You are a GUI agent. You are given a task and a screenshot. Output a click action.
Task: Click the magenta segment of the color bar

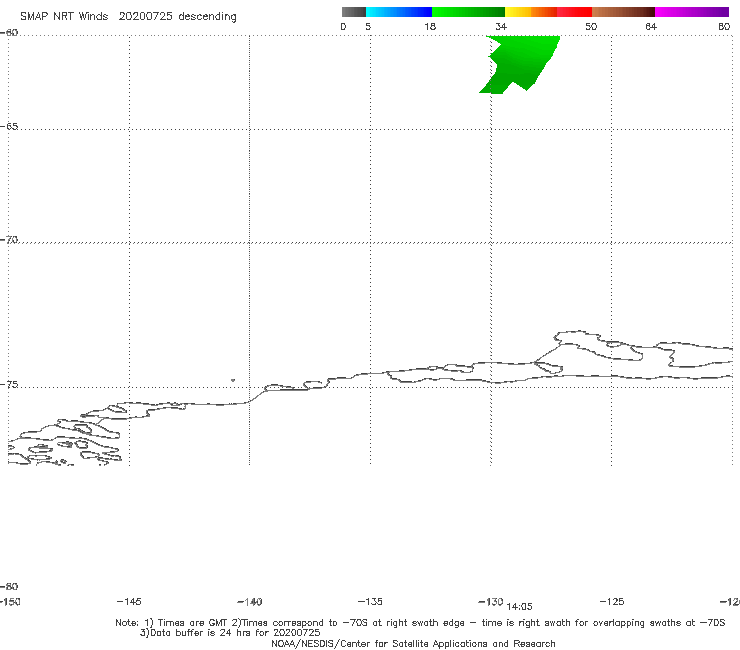692,12
